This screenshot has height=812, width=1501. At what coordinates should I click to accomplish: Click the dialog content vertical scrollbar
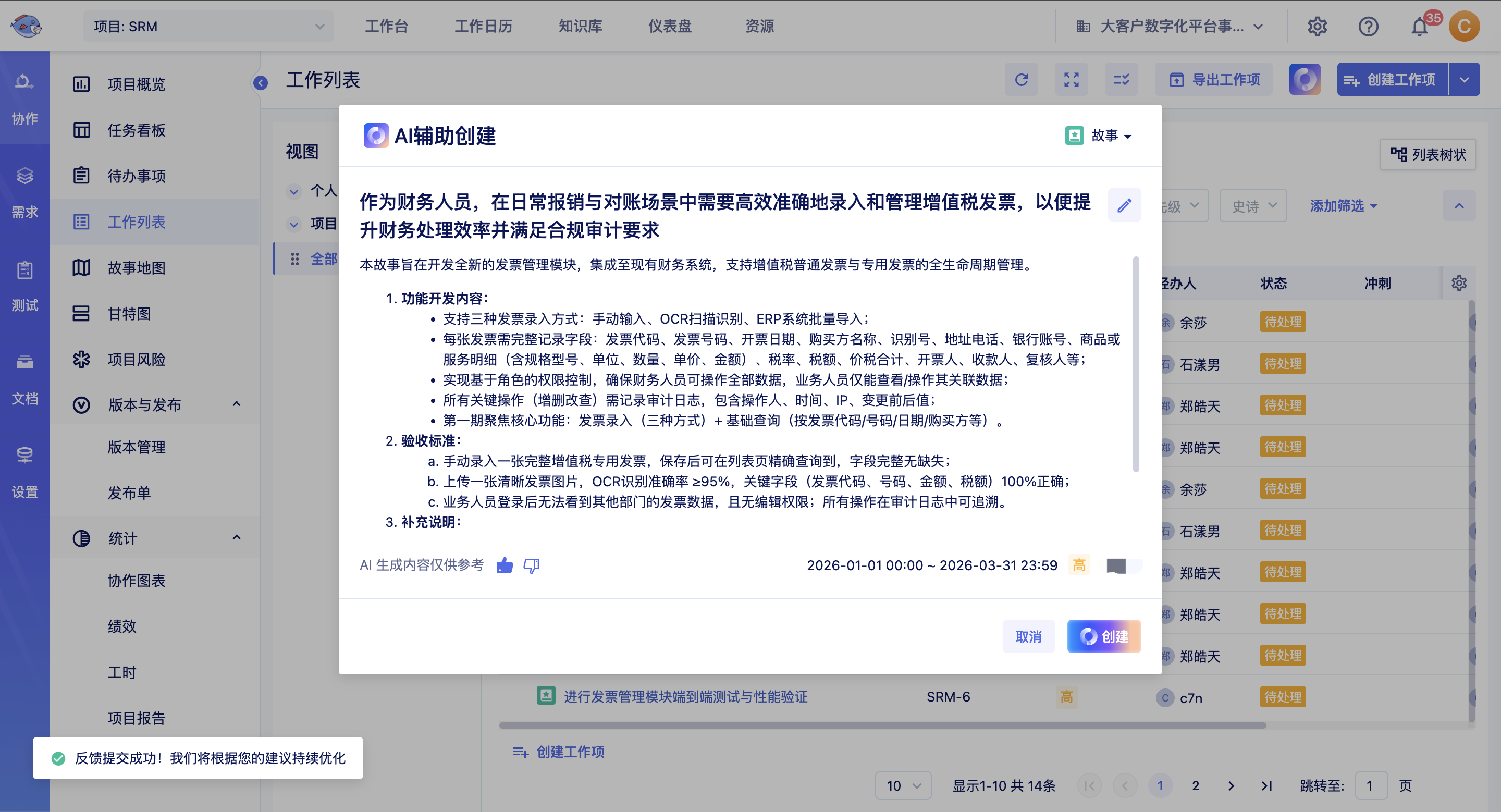(x=1136, y=364)
